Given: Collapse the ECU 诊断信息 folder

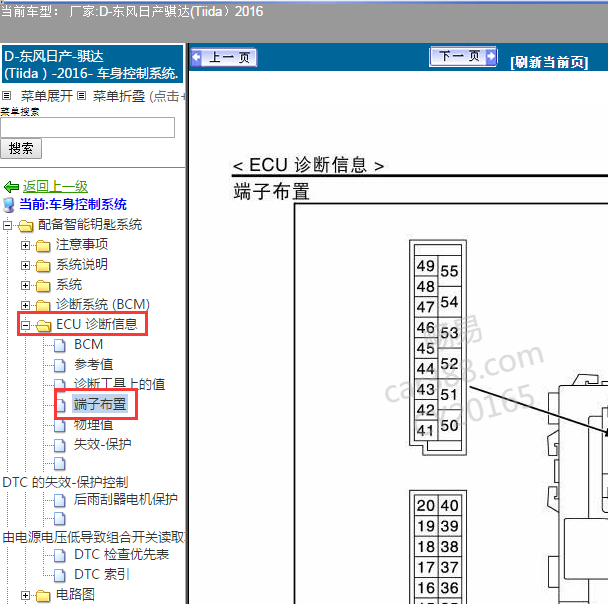Looking at the screenshot, I should point(25,325).
